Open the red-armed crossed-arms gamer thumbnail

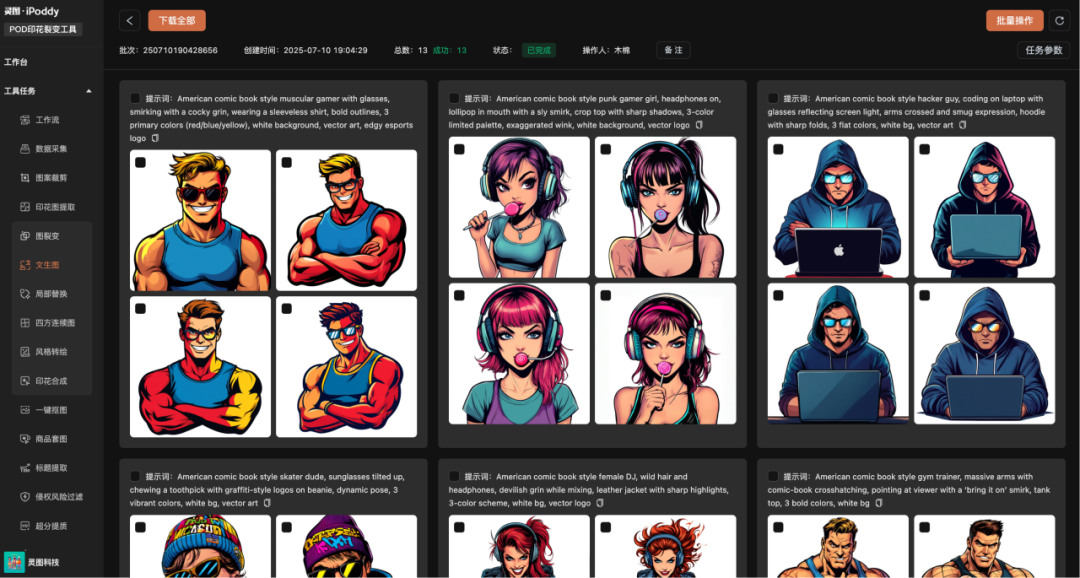[346, 221]
